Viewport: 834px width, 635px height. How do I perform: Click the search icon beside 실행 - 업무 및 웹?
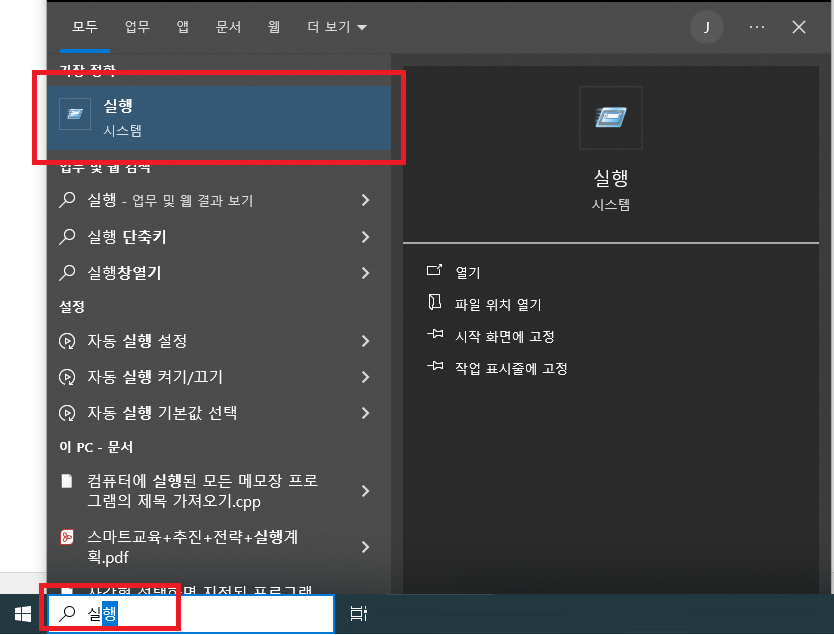67,200
